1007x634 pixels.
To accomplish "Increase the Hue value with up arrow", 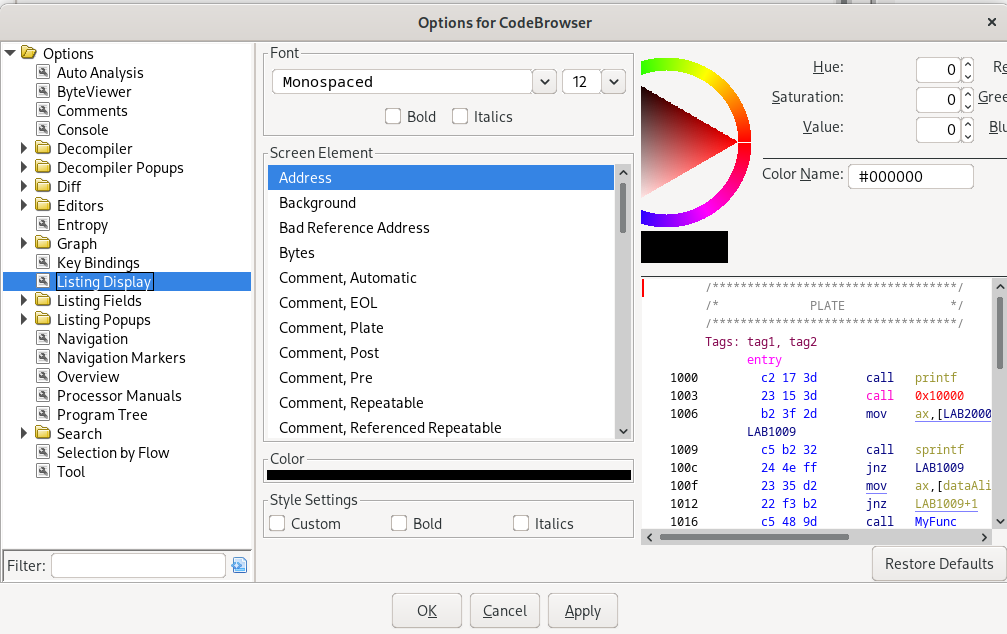I will coord(968,64).
